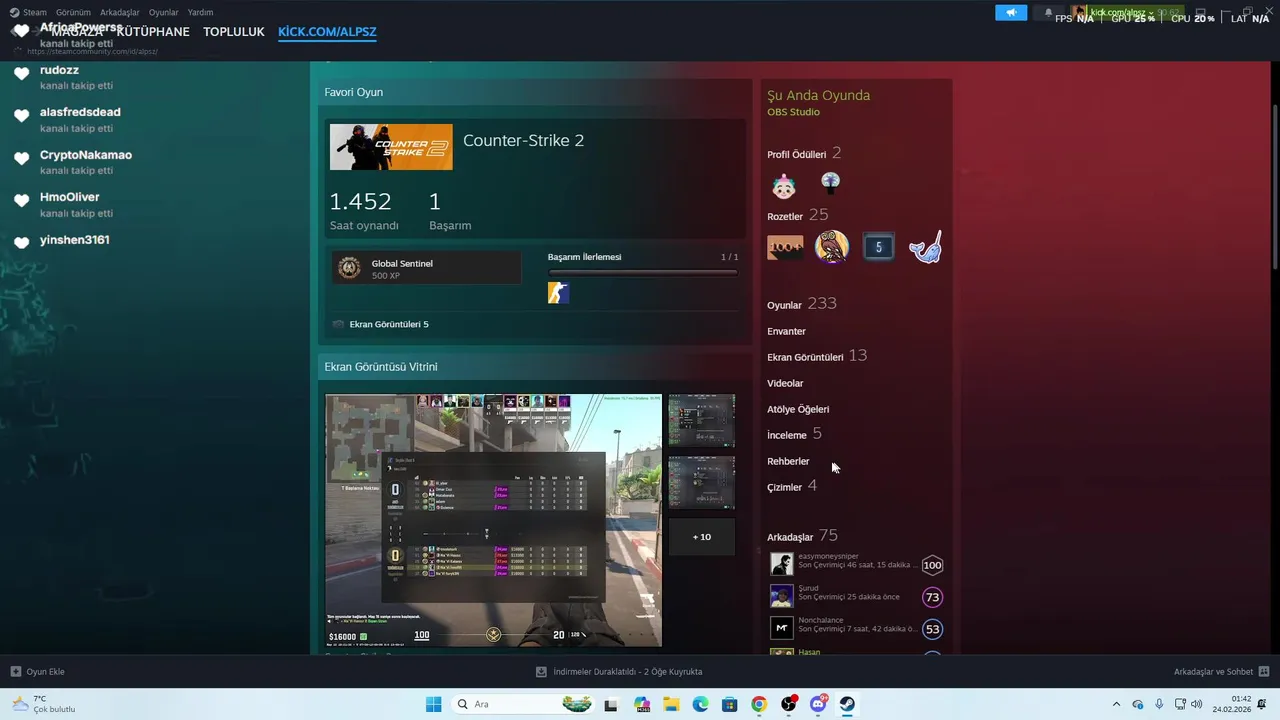The image size is (1280, 720).
Task: Open the Counter-Strike 2 game logo
Action: coord(391,147)
